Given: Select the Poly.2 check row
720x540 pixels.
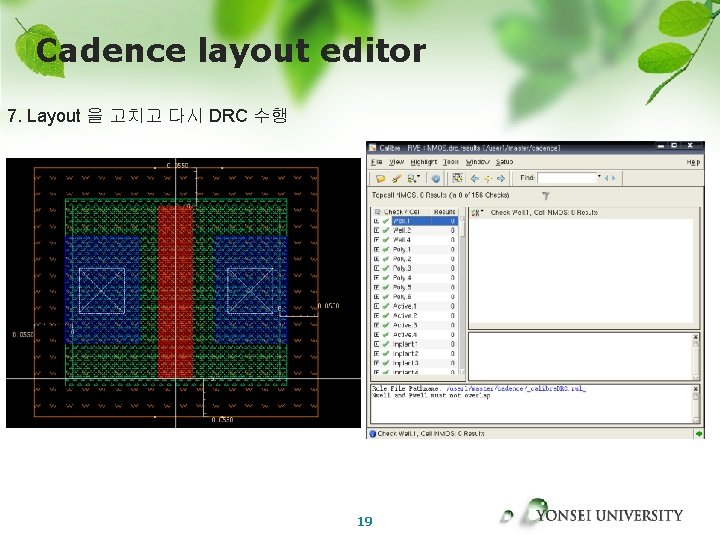Looking at the screenshot, I should pos(415,259).
